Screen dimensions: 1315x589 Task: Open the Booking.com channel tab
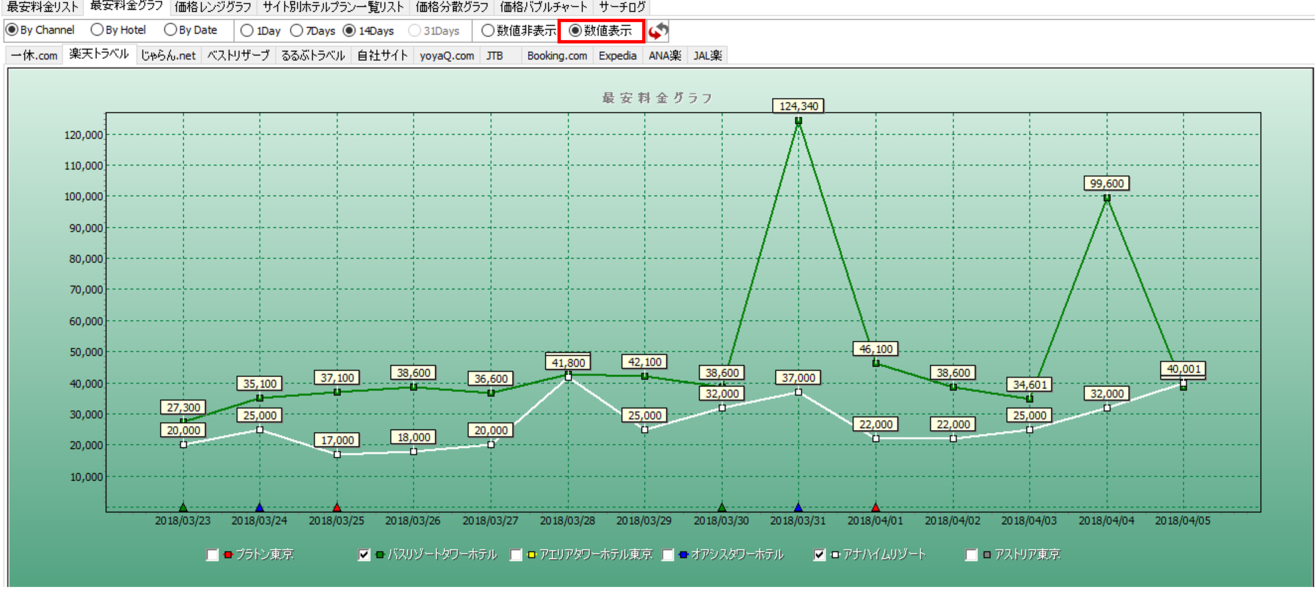click(557, 56)
